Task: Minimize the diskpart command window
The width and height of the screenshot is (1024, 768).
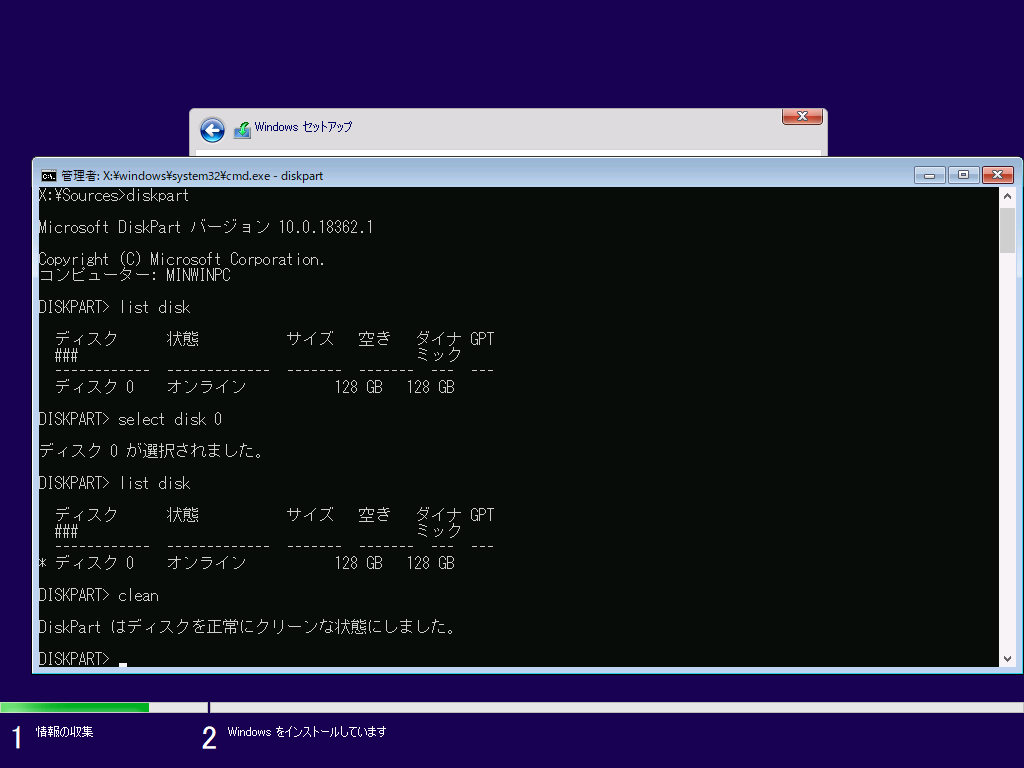Action: (x=929, y=175)
